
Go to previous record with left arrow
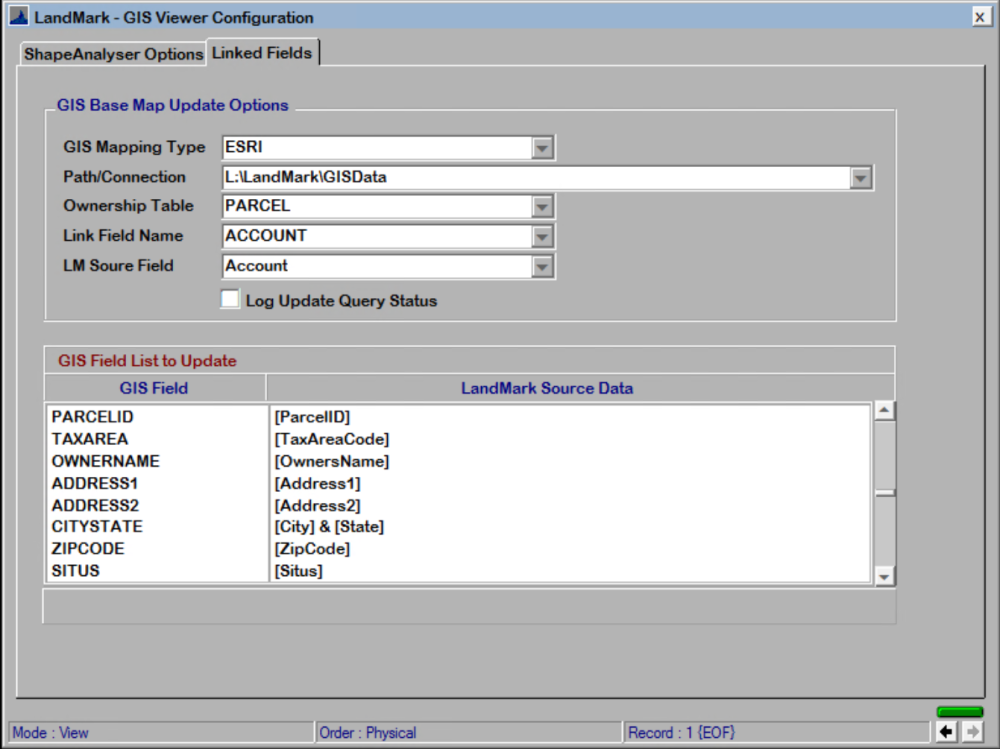pyautogui.click(x=946, y=732)
